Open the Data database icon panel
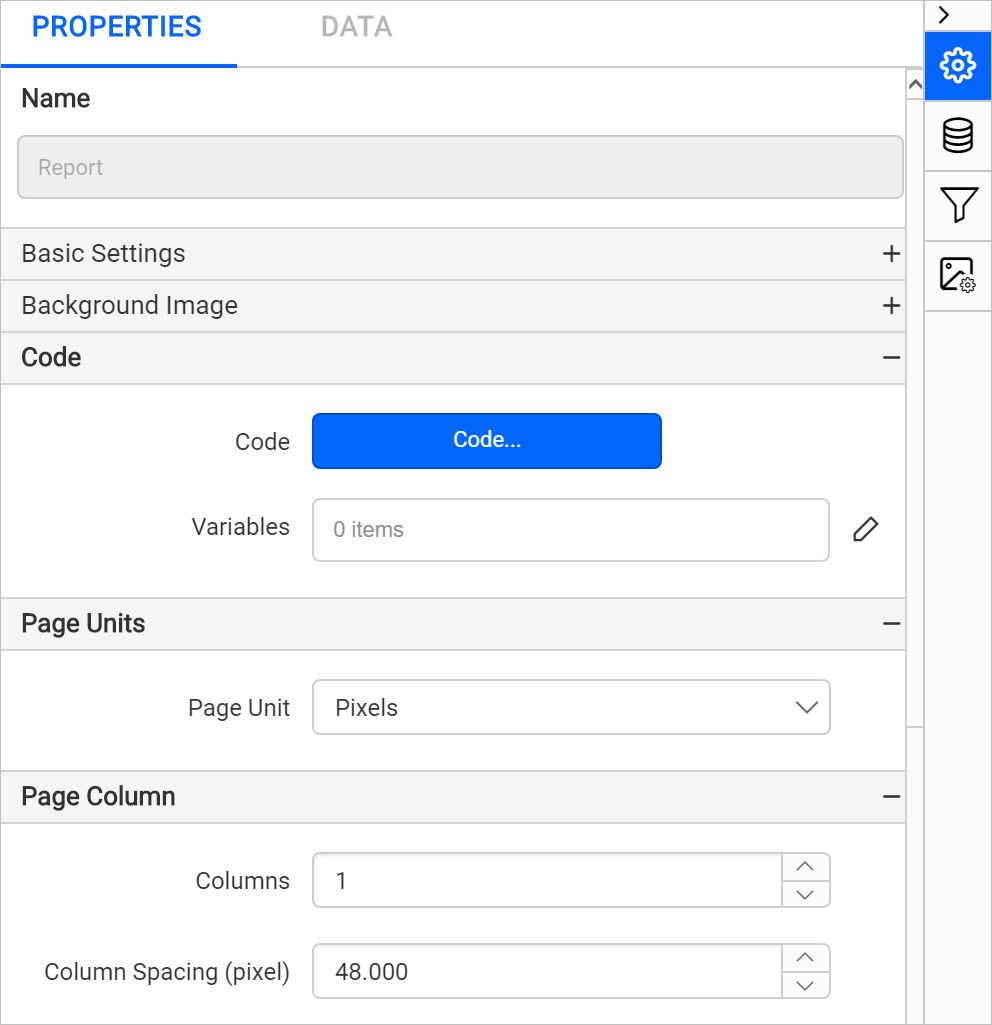 tap(957, 135)
